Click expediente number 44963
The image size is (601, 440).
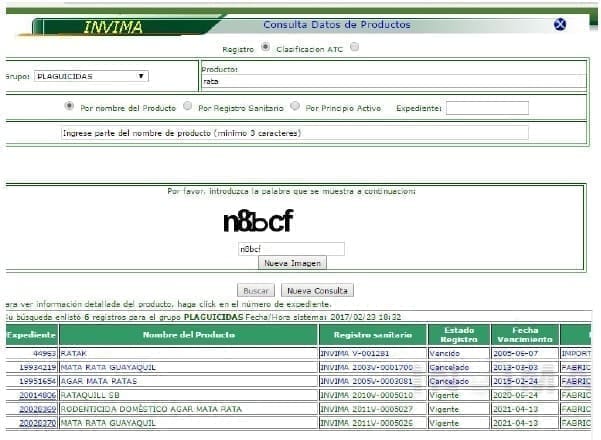[44, 353]
